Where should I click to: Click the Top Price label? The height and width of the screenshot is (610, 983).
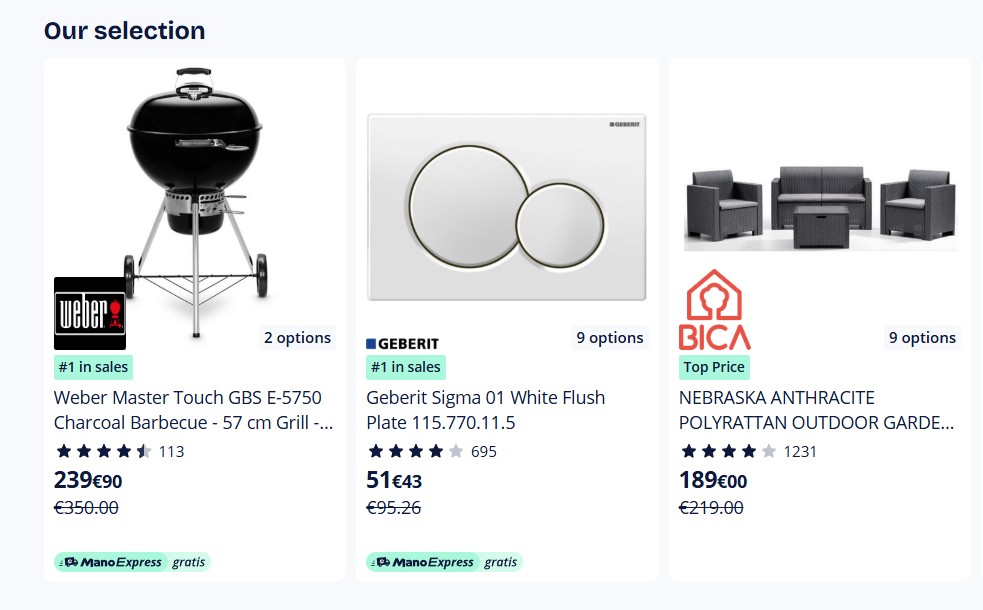coord(714,367)
